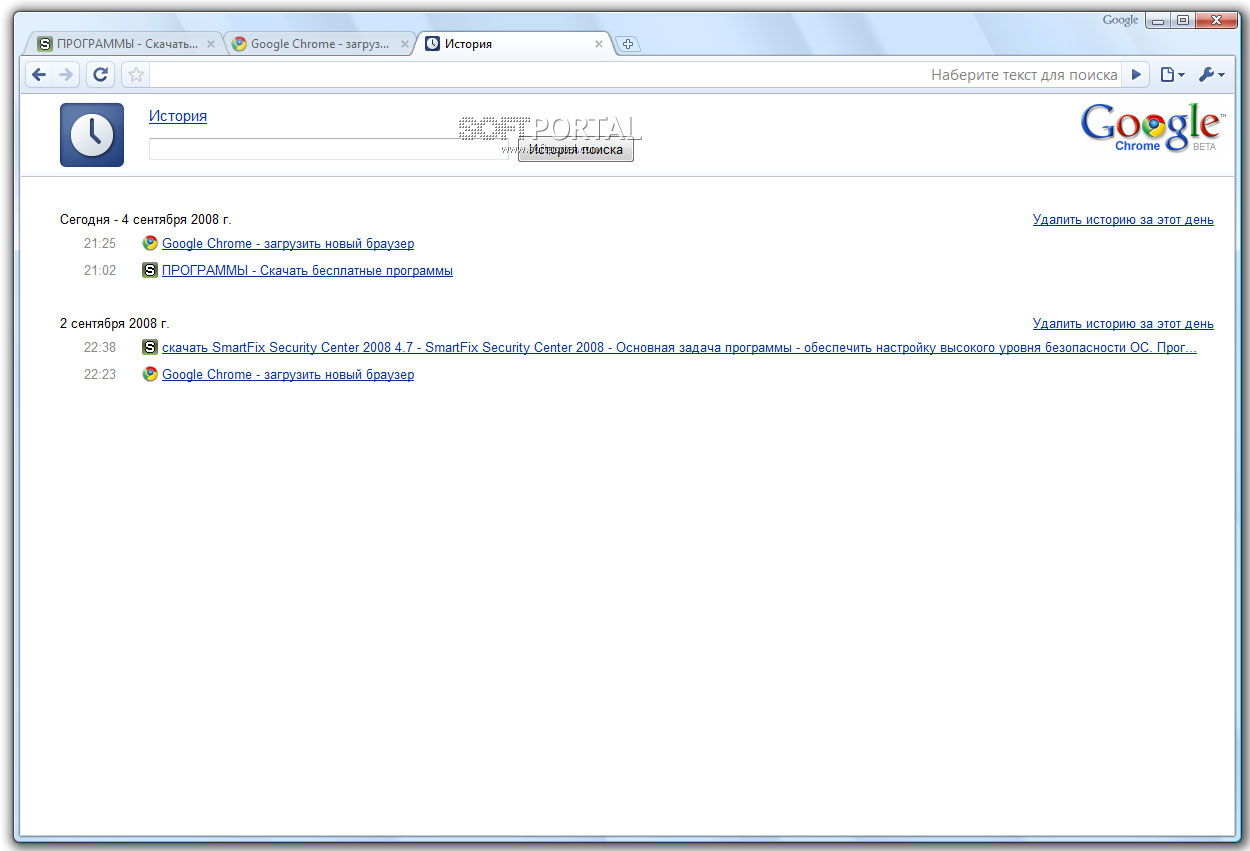Open the 21:25 Google Chrome history link
This screenshot has width=1250, height=851.
[x=288, y=244]
